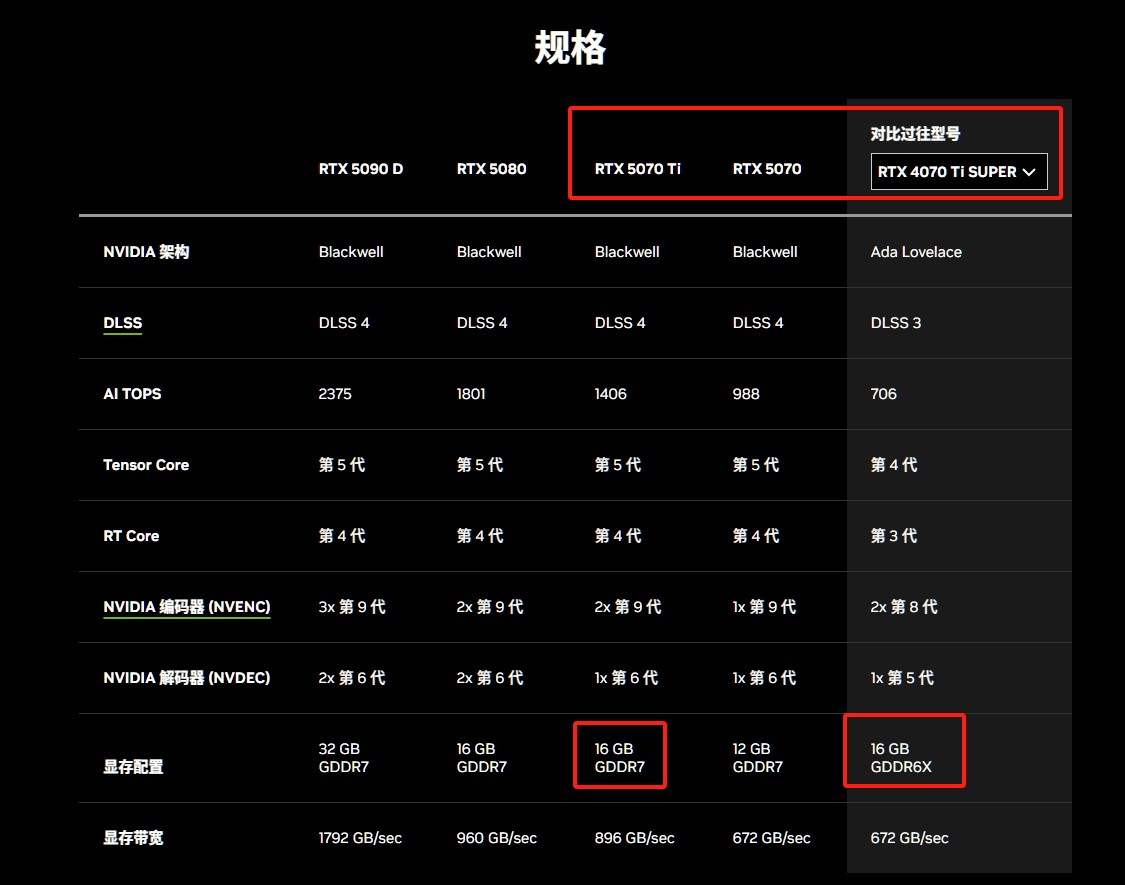Click the chevron arrow beside RTX 4070 Ti SUPER
This screenshot has height=885, width=1125.
pos(1029,172)
